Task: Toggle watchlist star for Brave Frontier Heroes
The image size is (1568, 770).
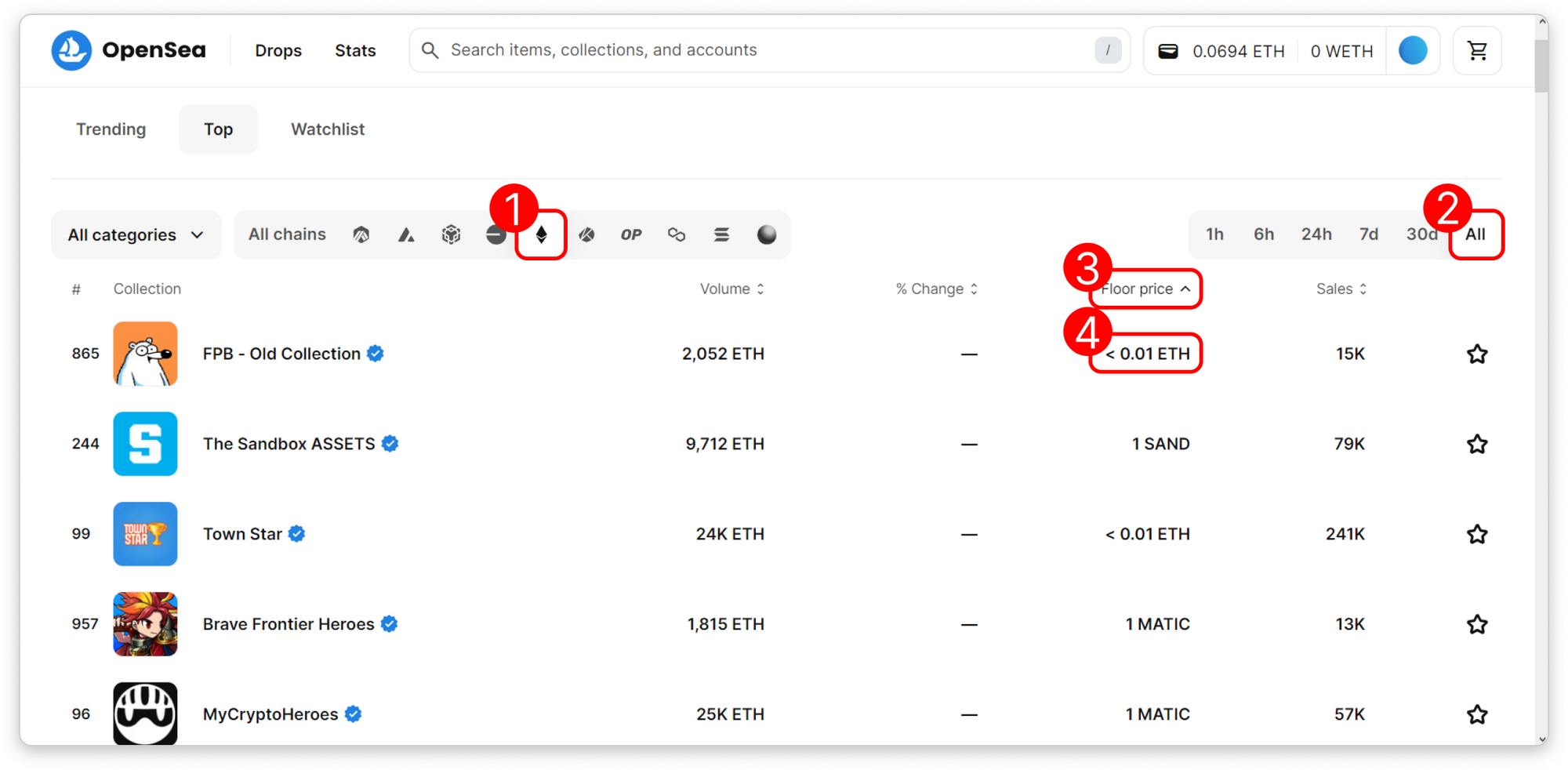Action: pyautogui.click(x=1477, y=625)
